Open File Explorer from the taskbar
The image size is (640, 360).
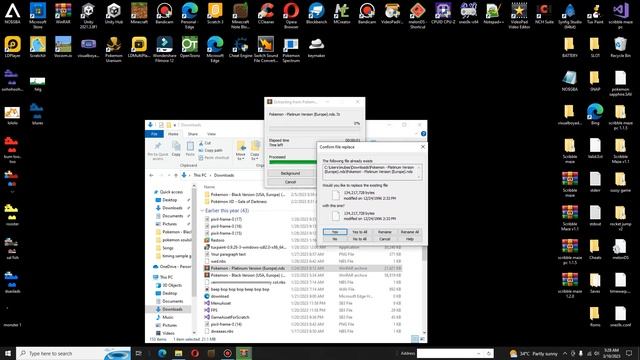(x=178, y=353)
